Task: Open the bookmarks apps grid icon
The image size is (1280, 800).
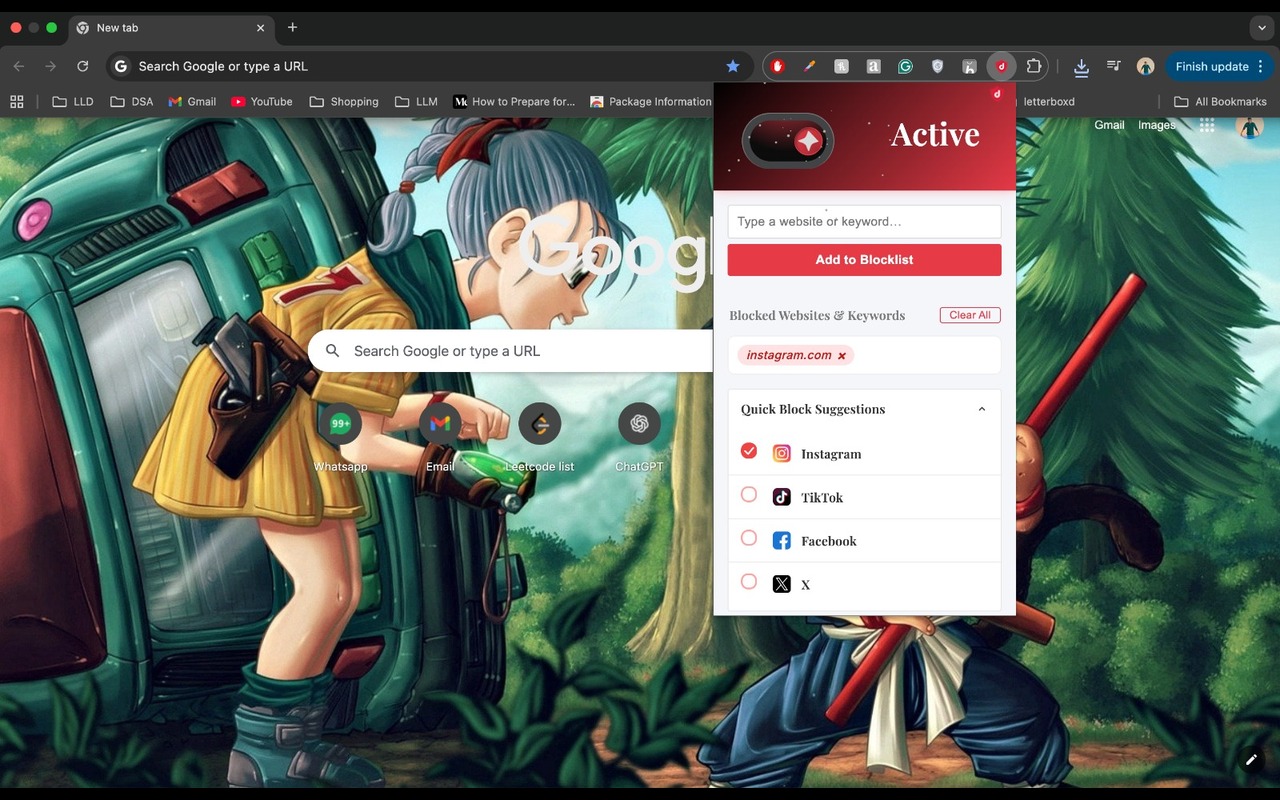Action: 17,101
